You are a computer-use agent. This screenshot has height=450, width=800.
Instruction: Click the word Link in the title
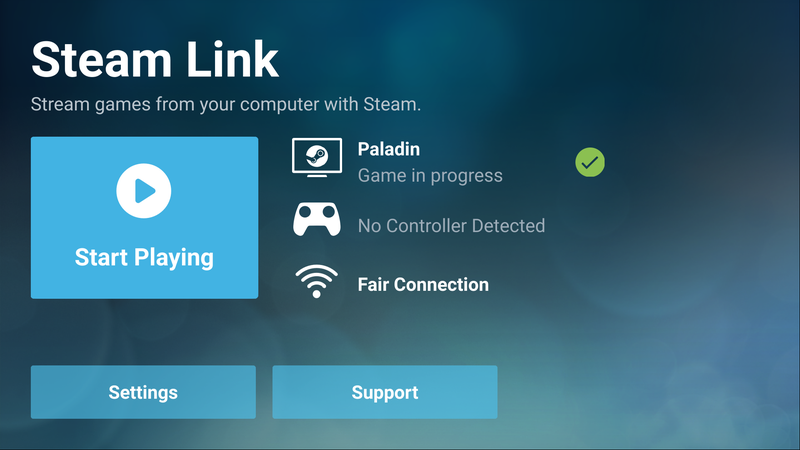(232, 60)
